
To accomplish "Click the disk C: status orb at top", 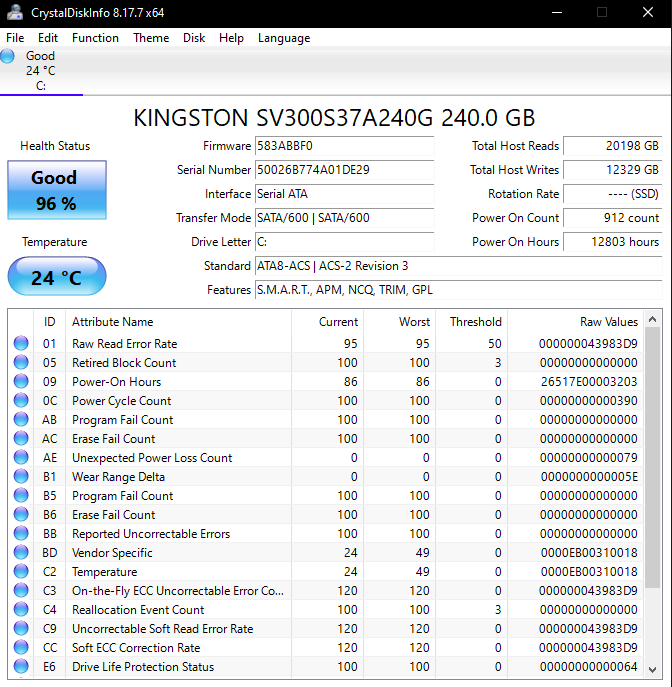I will click(7, 56).
